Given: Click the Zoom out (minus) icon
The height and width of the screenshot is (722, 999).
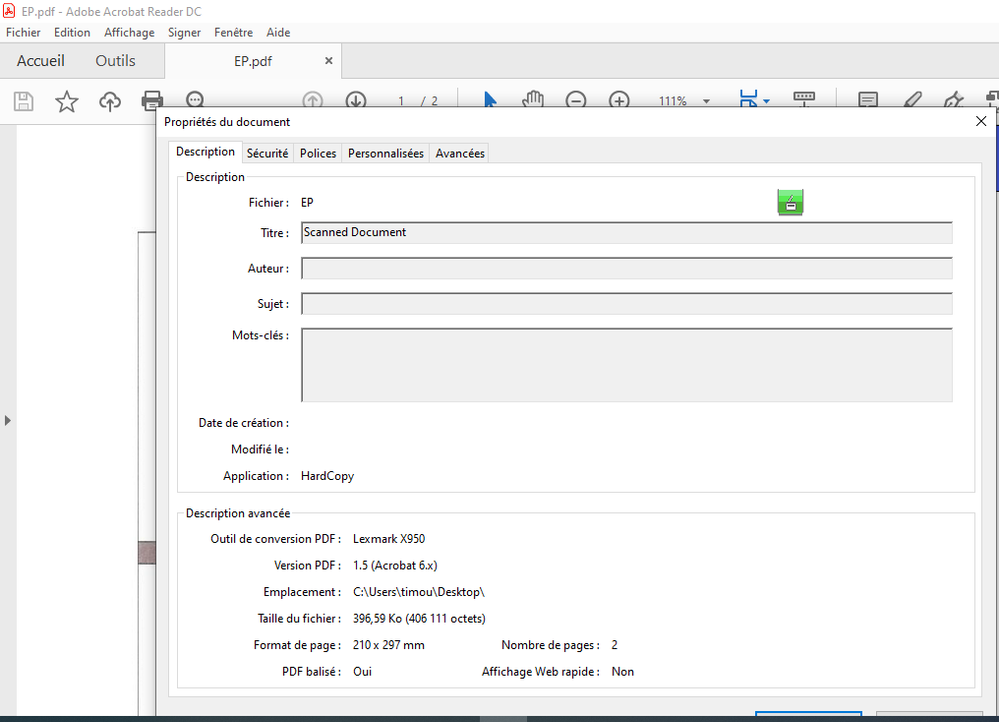Looking at the screenshot, I should [576, 100].
